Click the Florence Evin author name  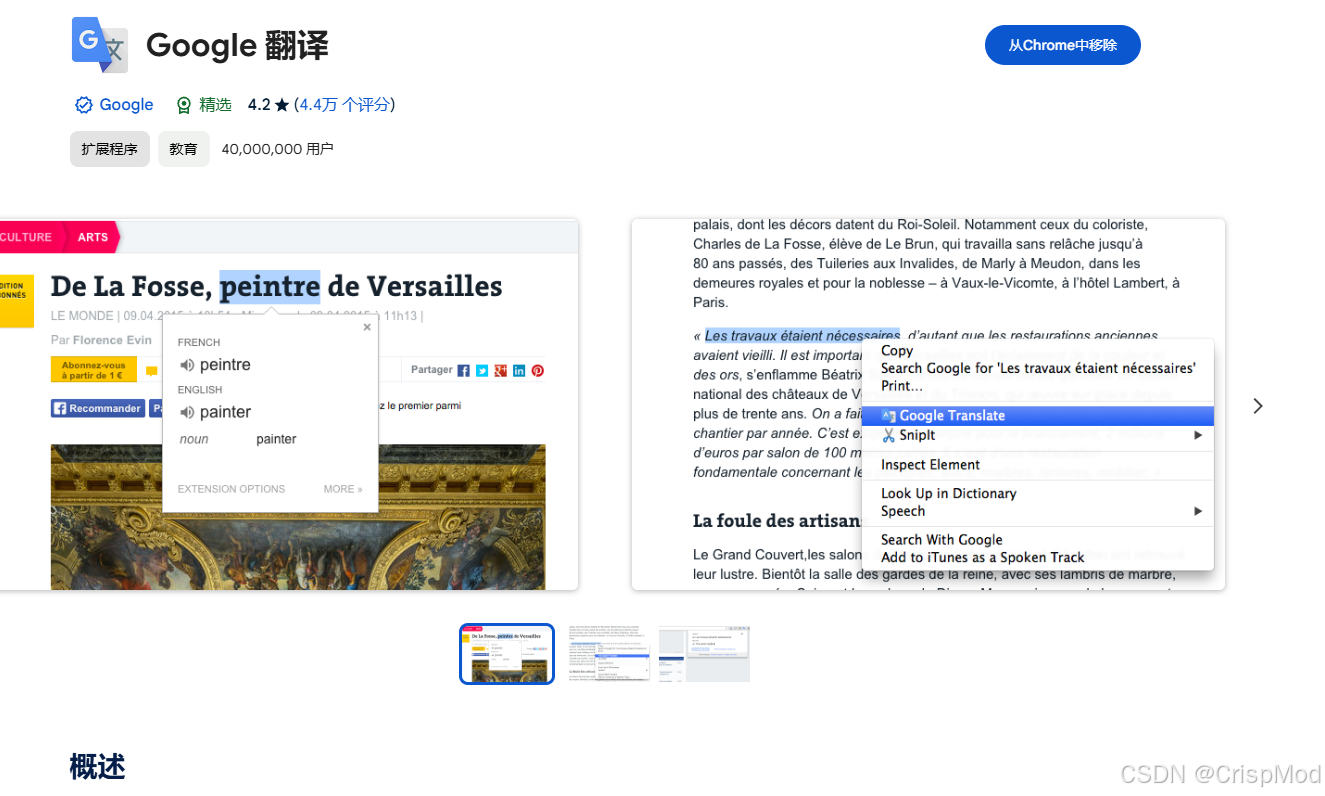[x=112, y=340]
